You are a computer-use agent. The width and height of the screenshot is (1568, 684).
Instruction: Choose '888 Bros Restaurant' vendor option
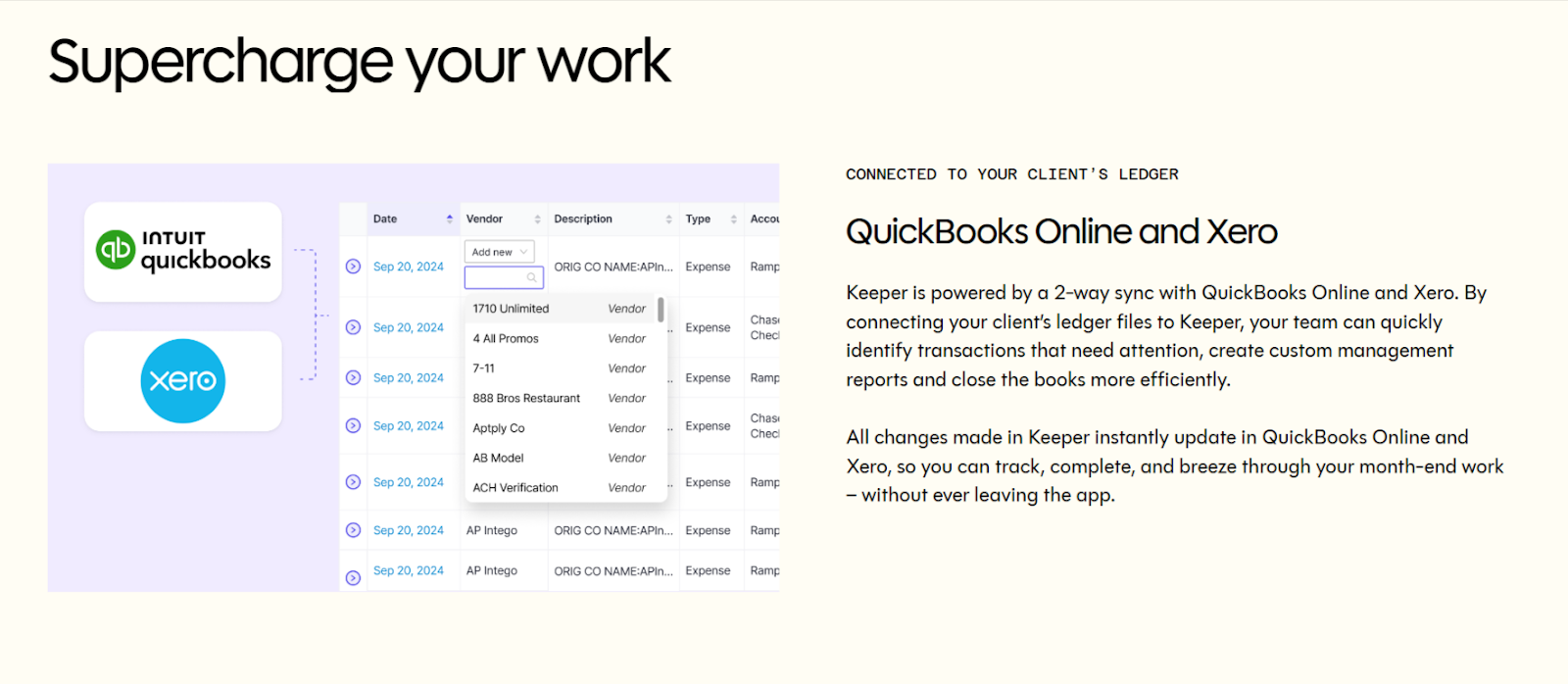(526, 399)
